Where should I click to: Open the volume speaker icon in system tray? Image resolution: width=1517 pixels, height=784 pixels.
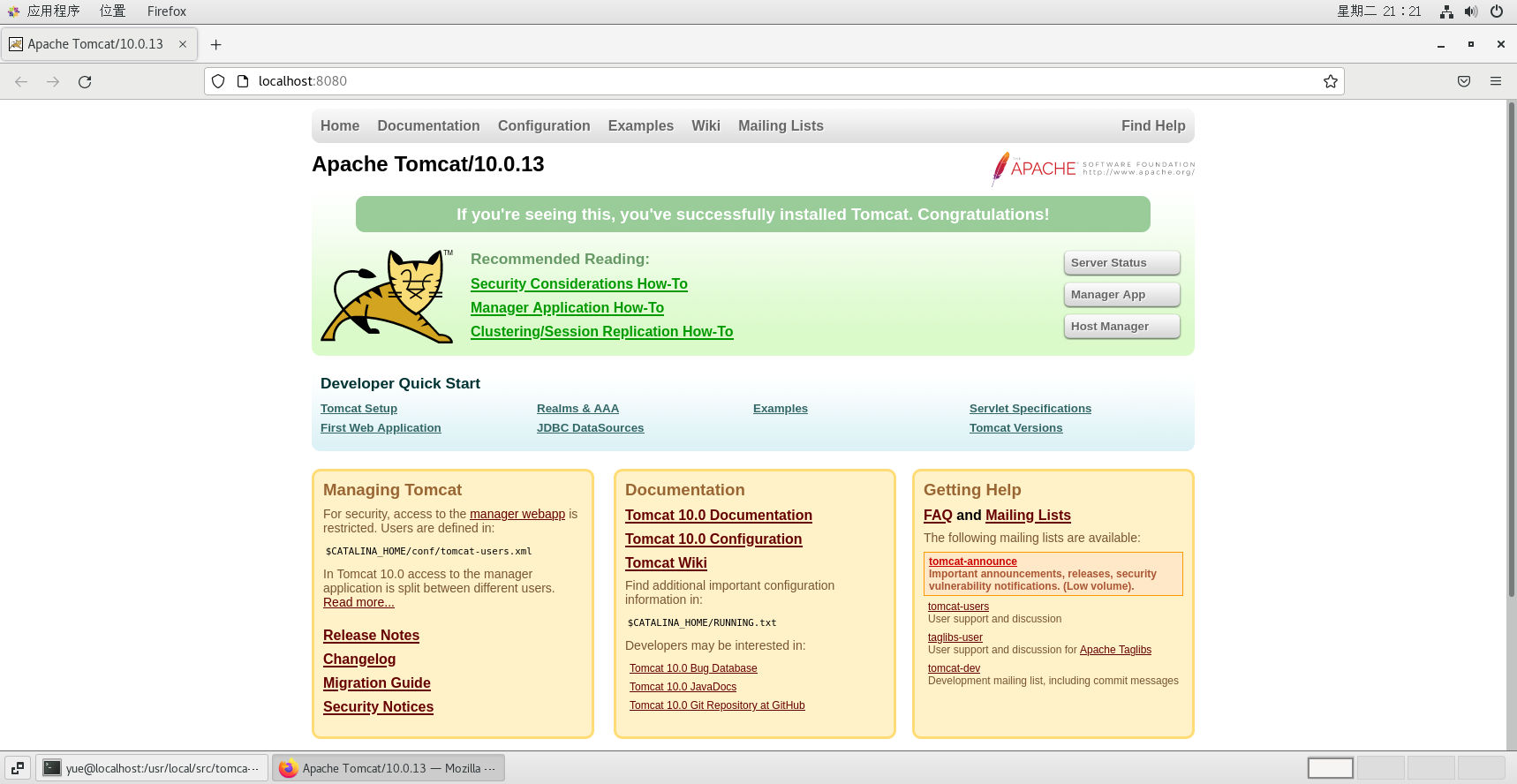click(1471, 11)
